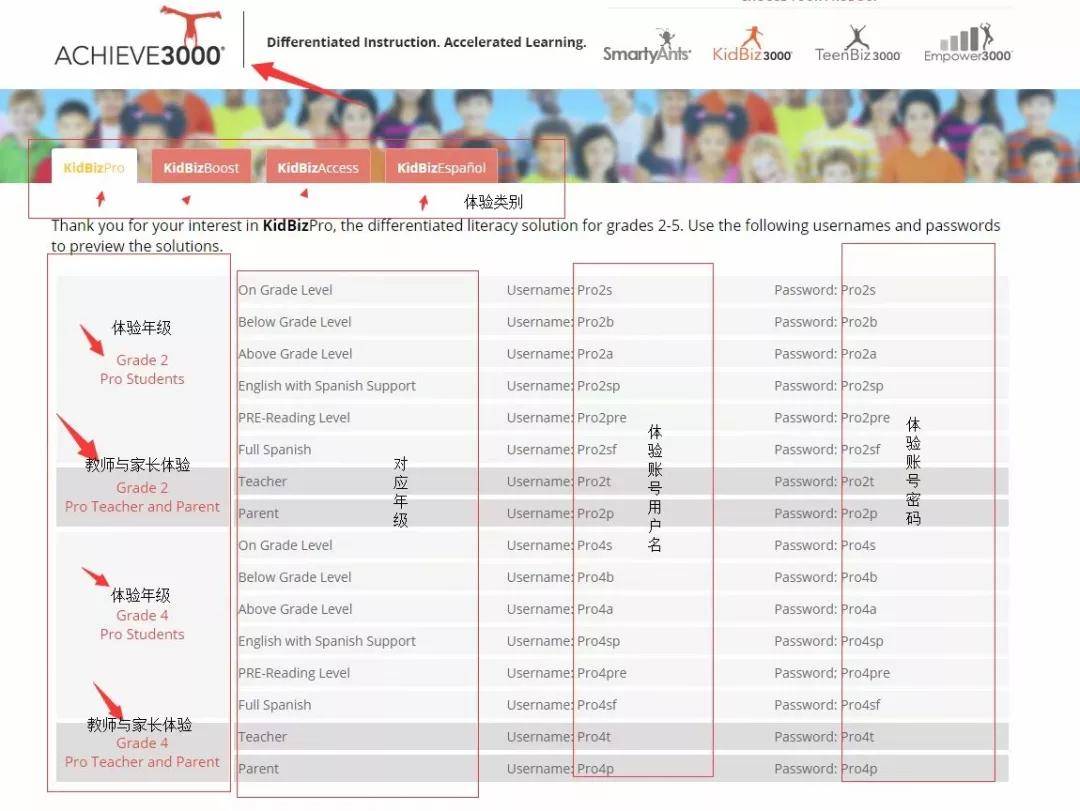Switch to the KidBizAccess tab
The width and height of the screenshot is (1080, 811).
pos(318,167)
